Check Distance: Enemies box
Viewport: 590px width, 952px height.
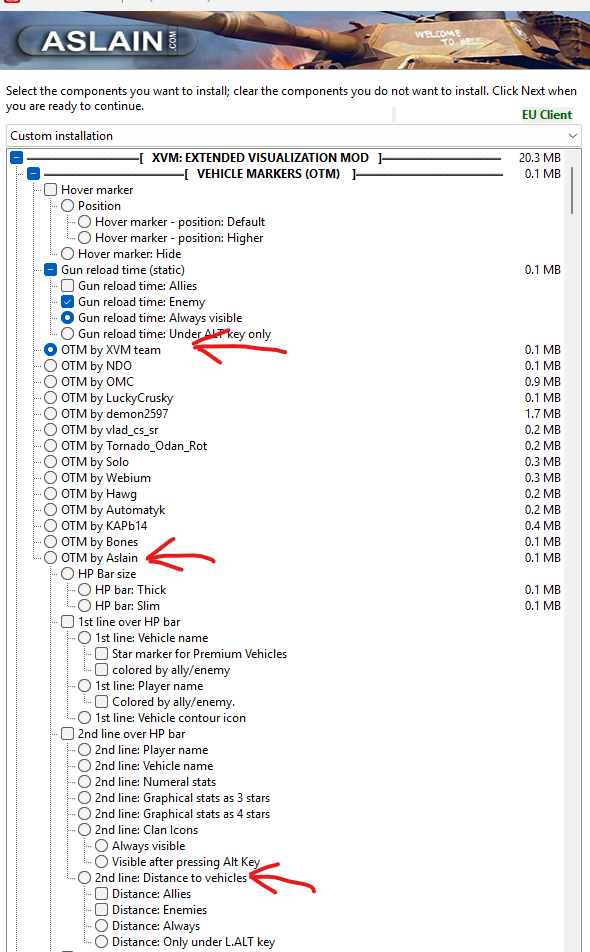tap(101, 910)
